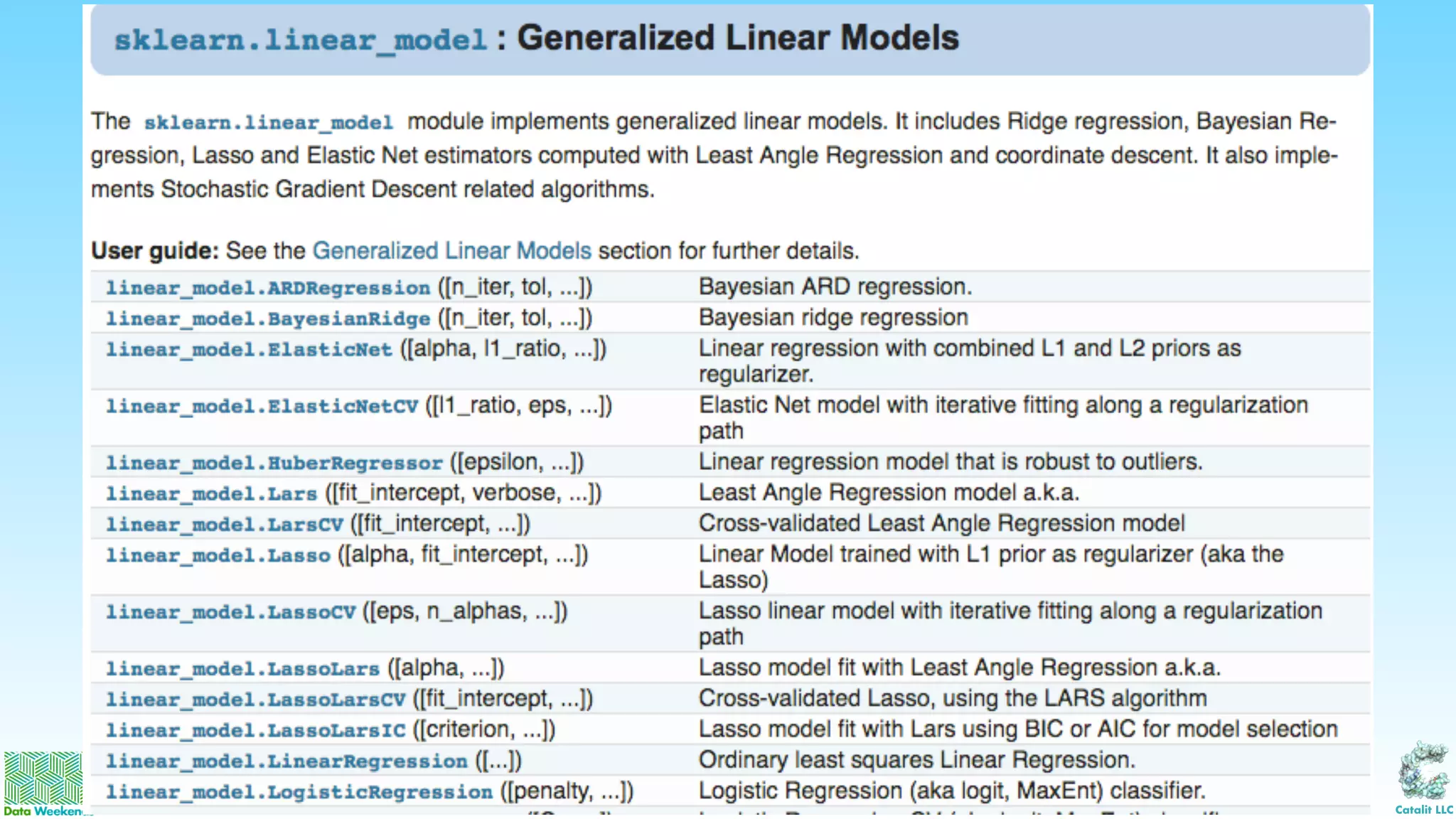Open the sklearn.linear_model heading link
The image size is (1456, 819).
(301, 40)
